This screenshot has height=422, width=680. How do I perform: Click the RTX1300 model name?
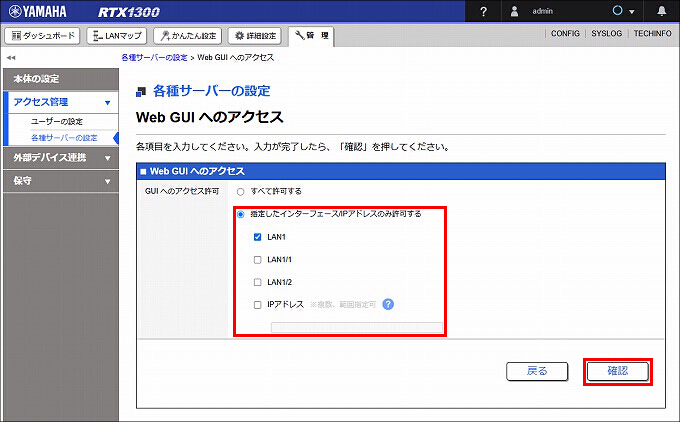[x=129, y=12]
